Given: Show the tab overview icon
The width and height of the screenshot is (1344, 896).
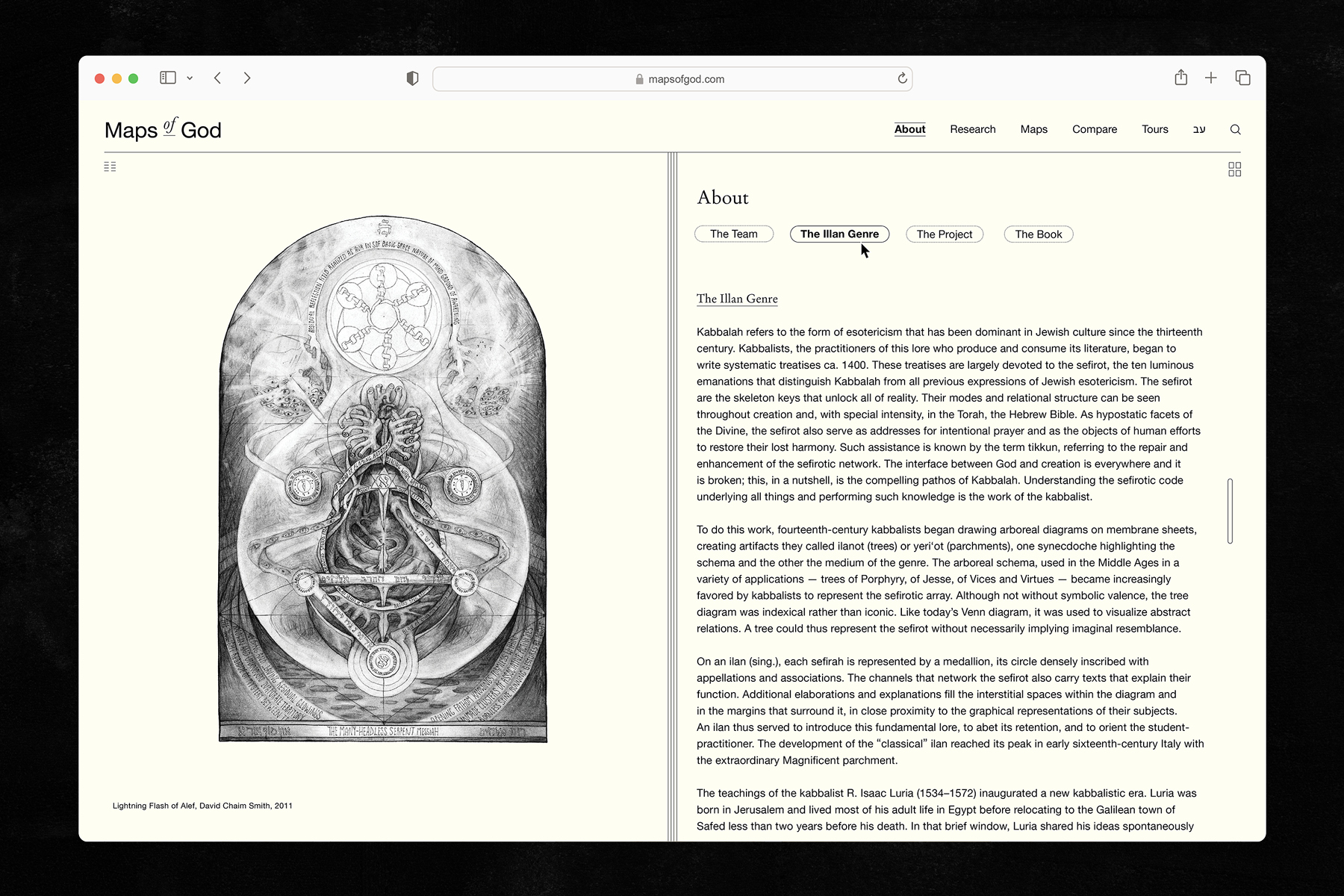Looking at the screenshot, I should tap(1242, 78).
